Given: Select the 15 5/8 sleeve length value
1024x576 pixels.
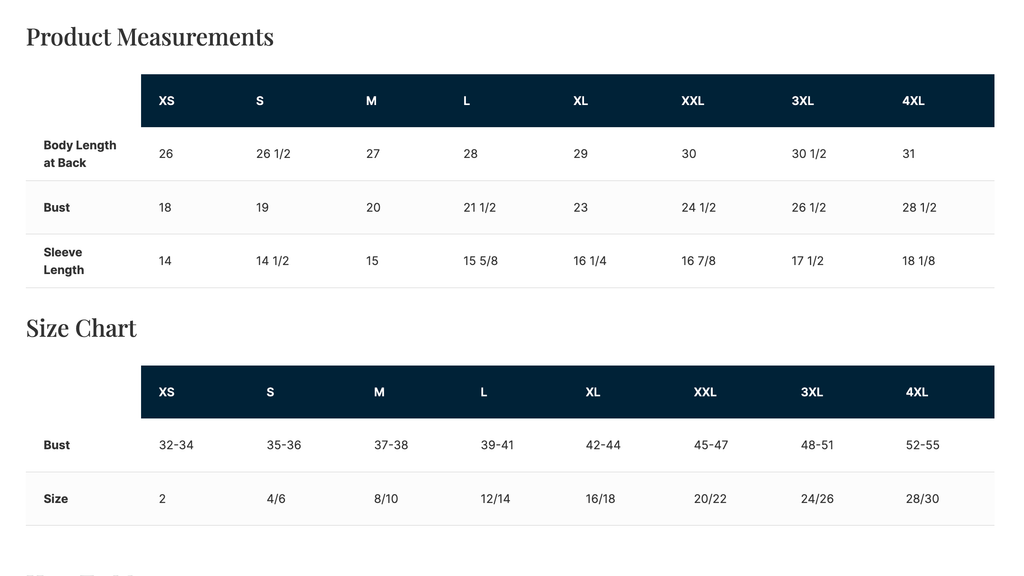Looking at the screenshot, I should tap(480, 261).
